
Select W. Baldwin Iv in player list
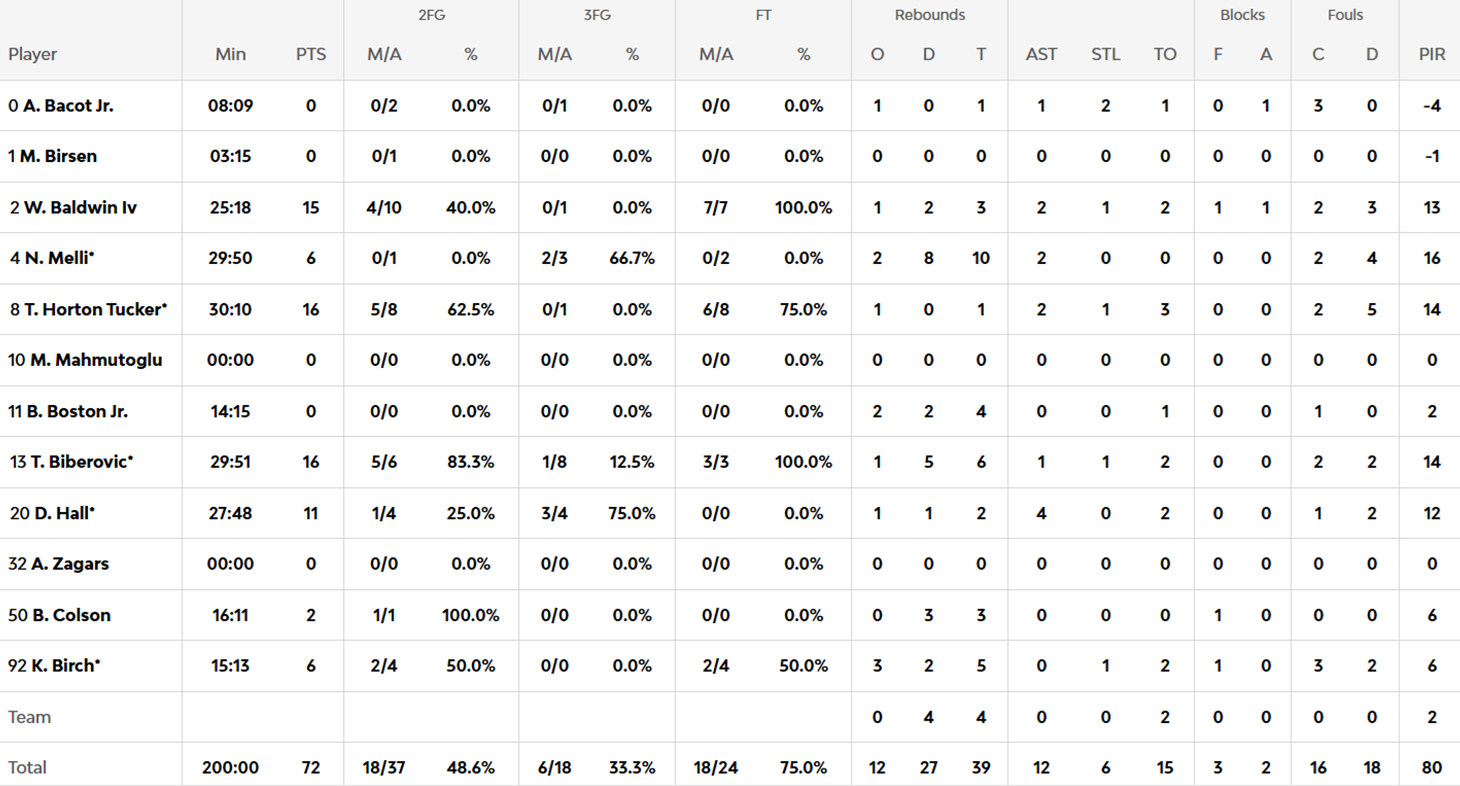pyautogui.click(x=79, y=208)
